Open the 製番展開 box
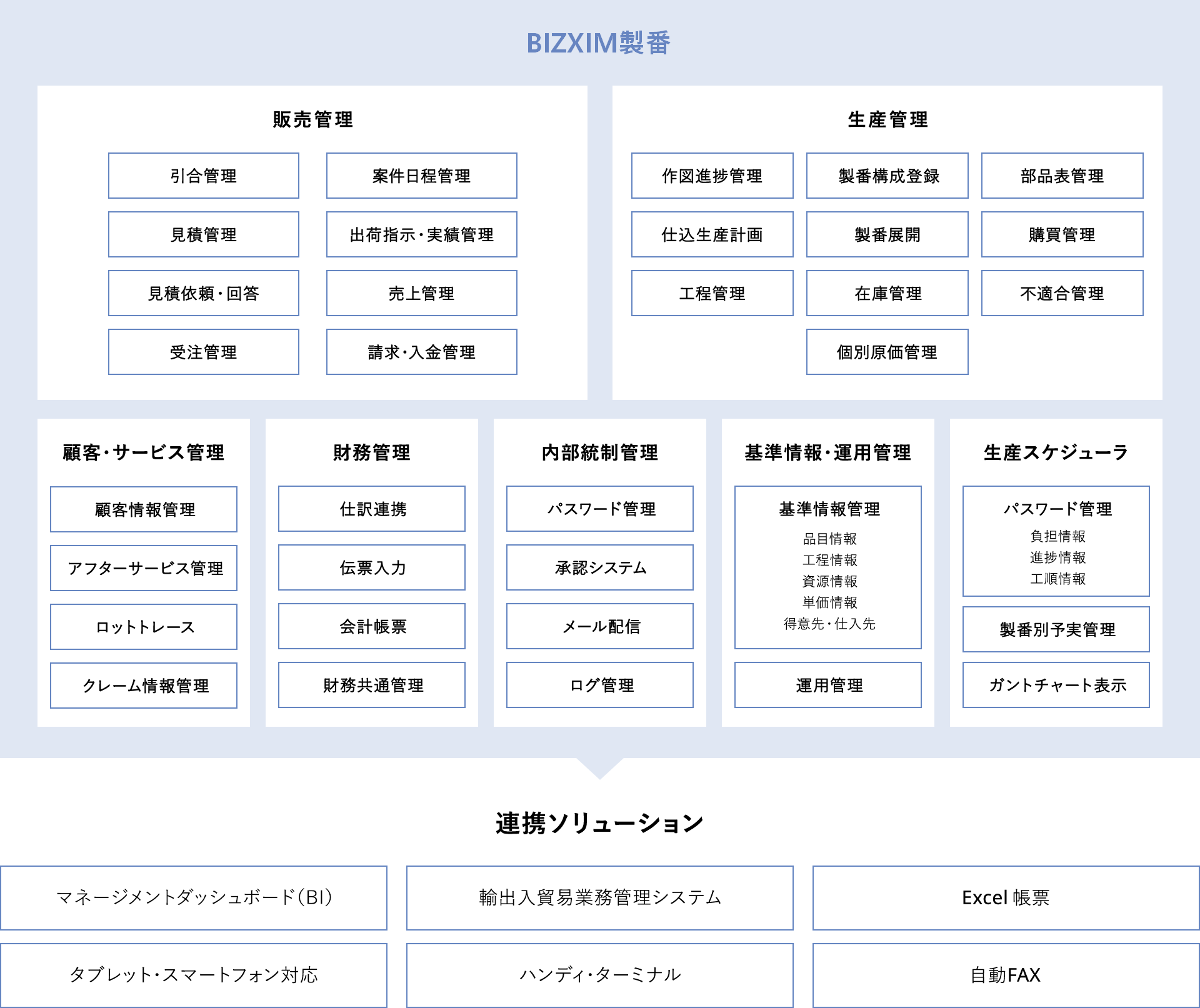Viewport: 1200px width, 1008px height. point(887,234)
